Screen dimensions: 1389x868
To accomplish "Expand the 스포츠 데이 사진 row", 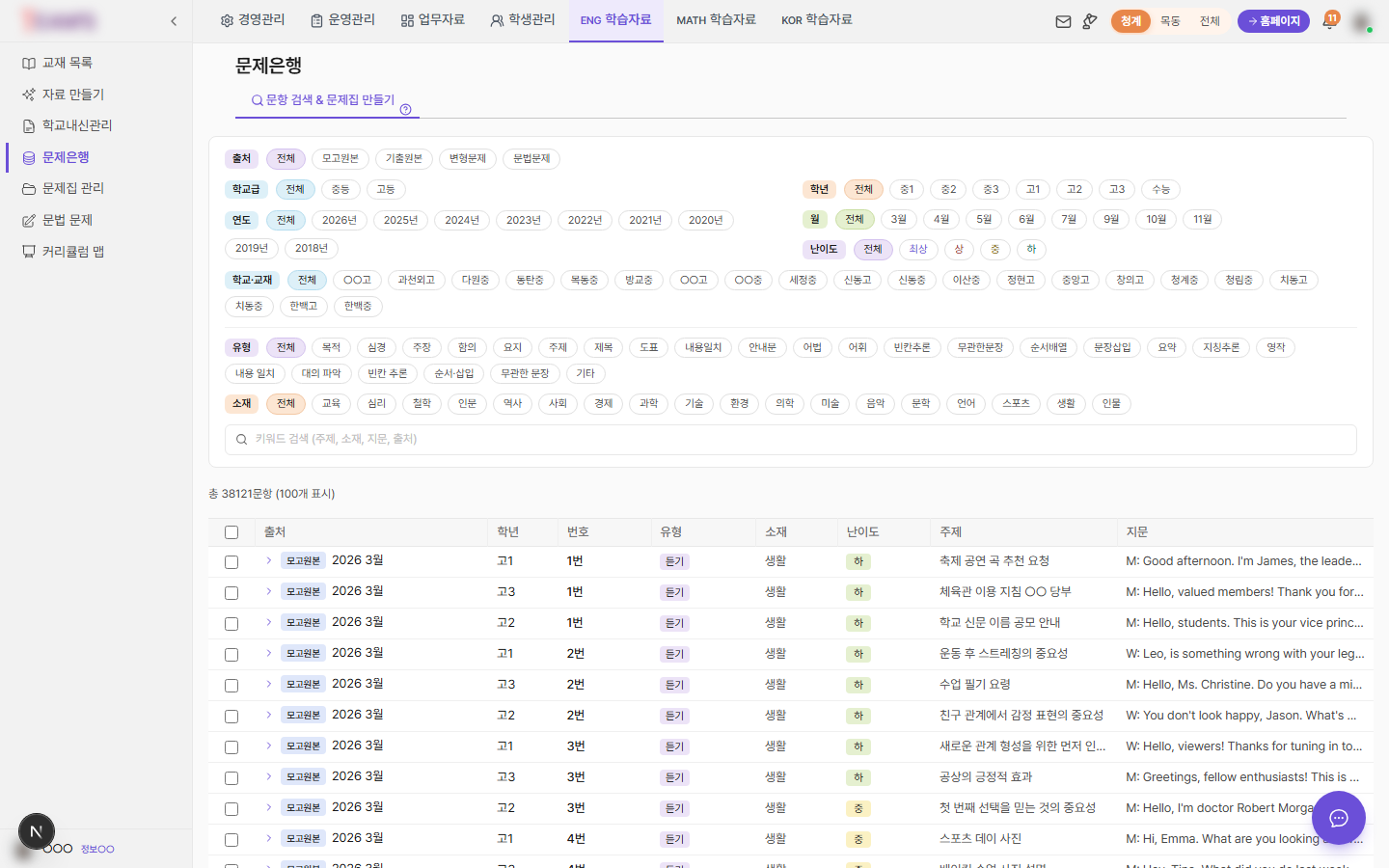I will pos(268,838).
